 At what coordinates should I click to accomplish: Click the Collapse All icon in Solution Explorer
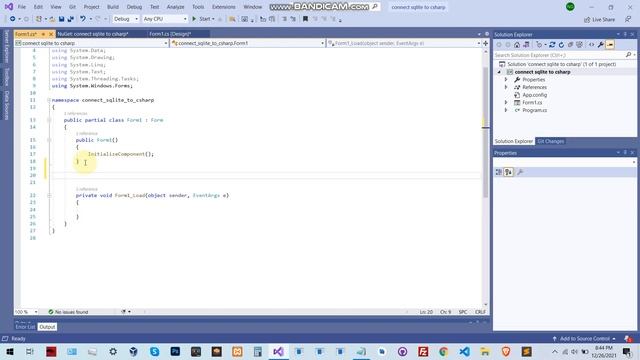570,45
